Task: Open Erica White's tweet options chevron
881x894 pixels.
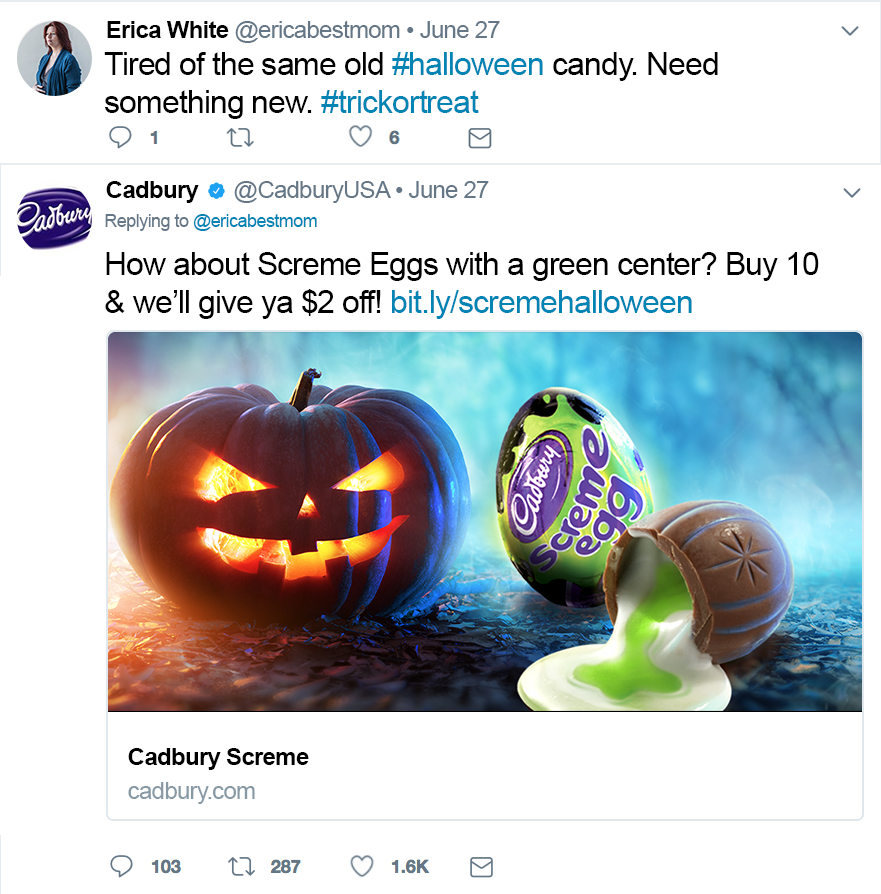Action: (850, 31)
